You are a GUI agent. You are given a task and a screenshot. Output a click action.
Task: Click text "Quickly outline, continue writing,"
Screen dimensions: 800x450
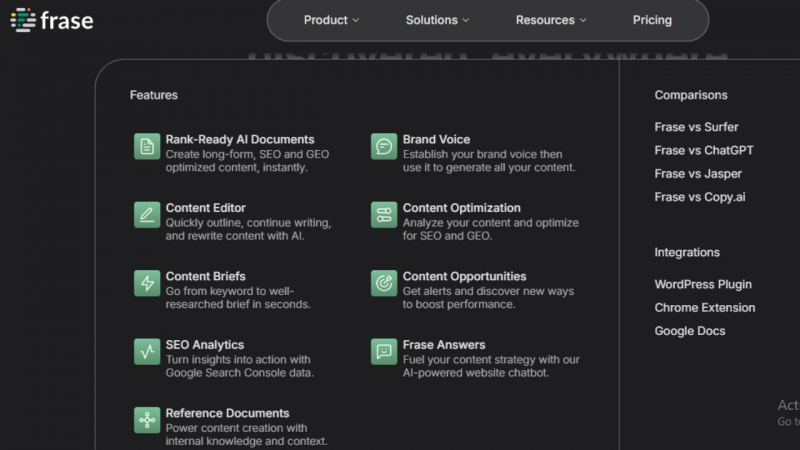(x=248, y=222)
